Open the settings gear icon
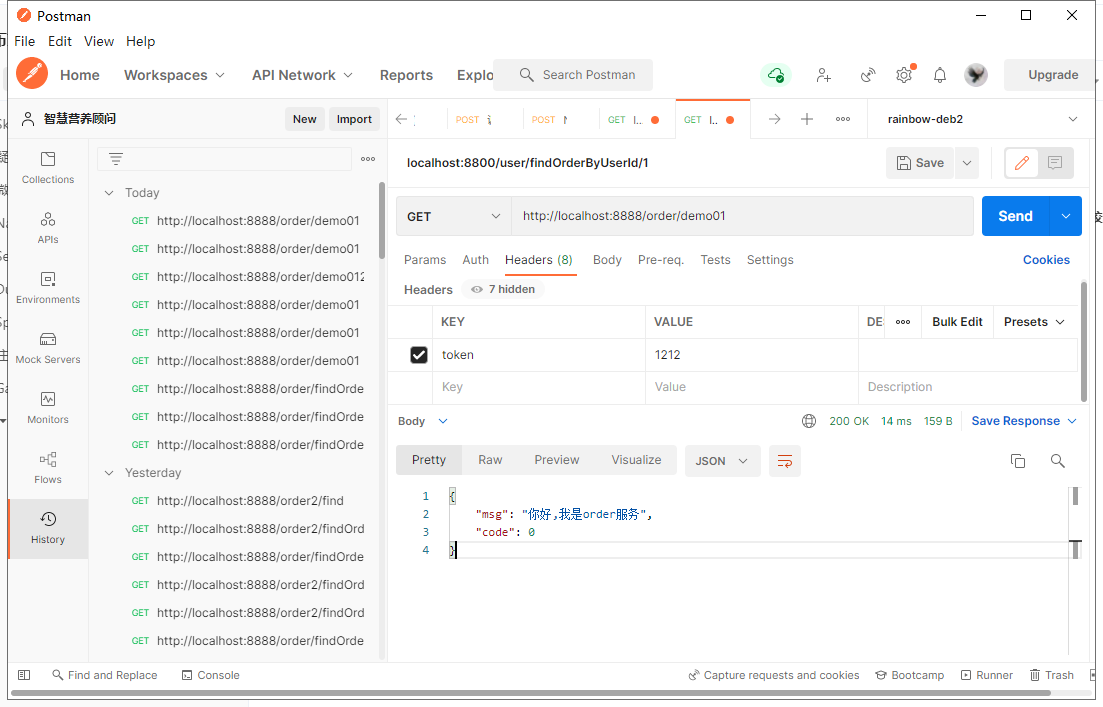Image resolution: width=1103 pixels, height=707 pixels. click(x=904, y=75)
